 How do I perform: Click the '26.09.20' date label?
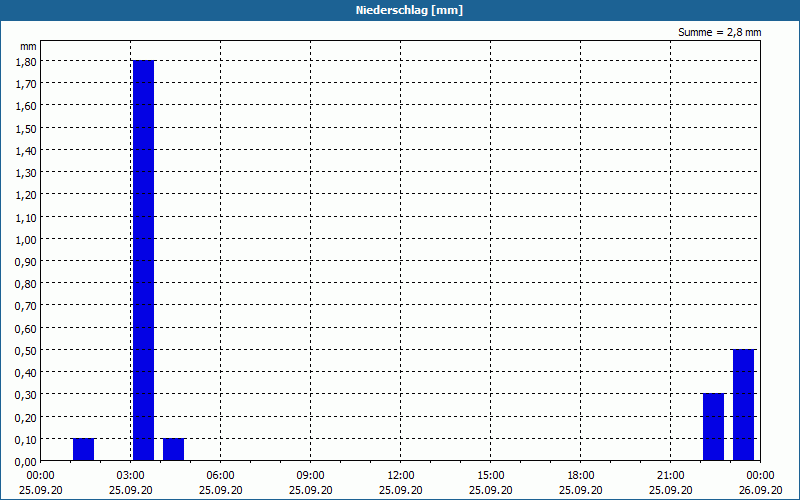760,490
